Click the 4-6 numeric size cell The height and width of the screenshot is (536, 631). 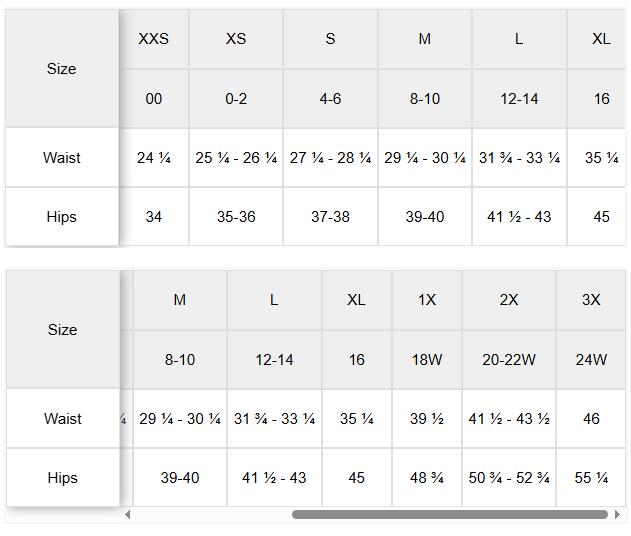click(330, 98)
